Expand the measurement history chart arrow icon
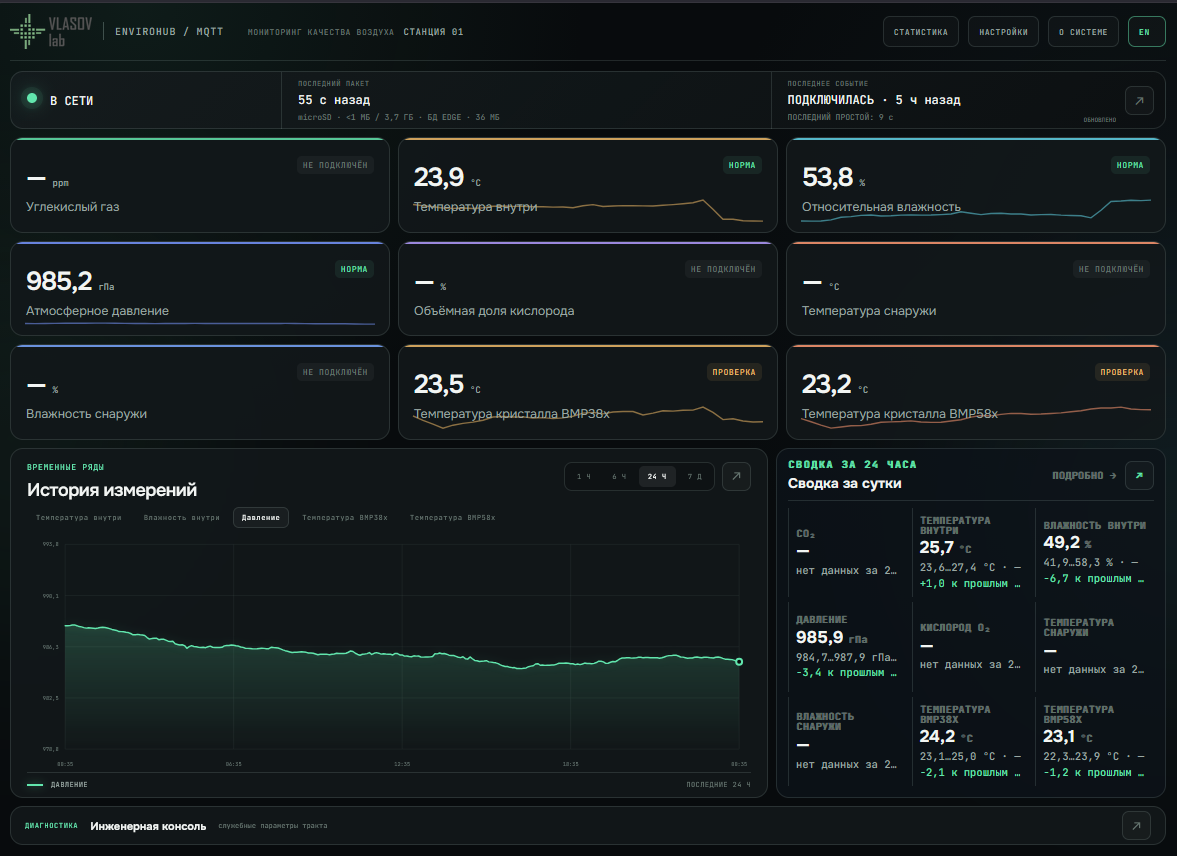This screenshot has height=856, width=1177. point(736,476)
